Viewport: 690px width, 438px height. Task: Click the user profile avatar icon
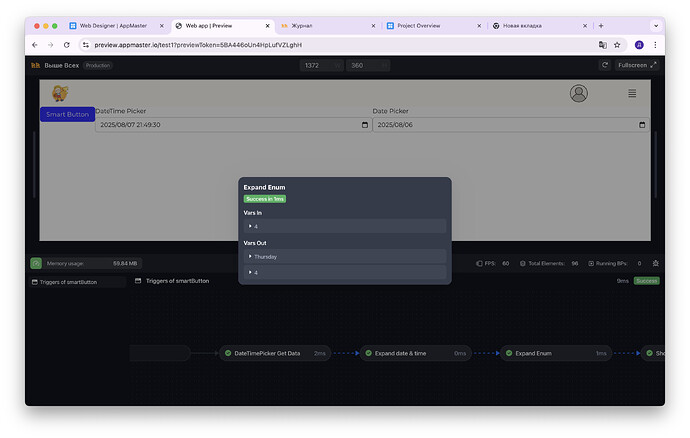(x=579, y=93)
